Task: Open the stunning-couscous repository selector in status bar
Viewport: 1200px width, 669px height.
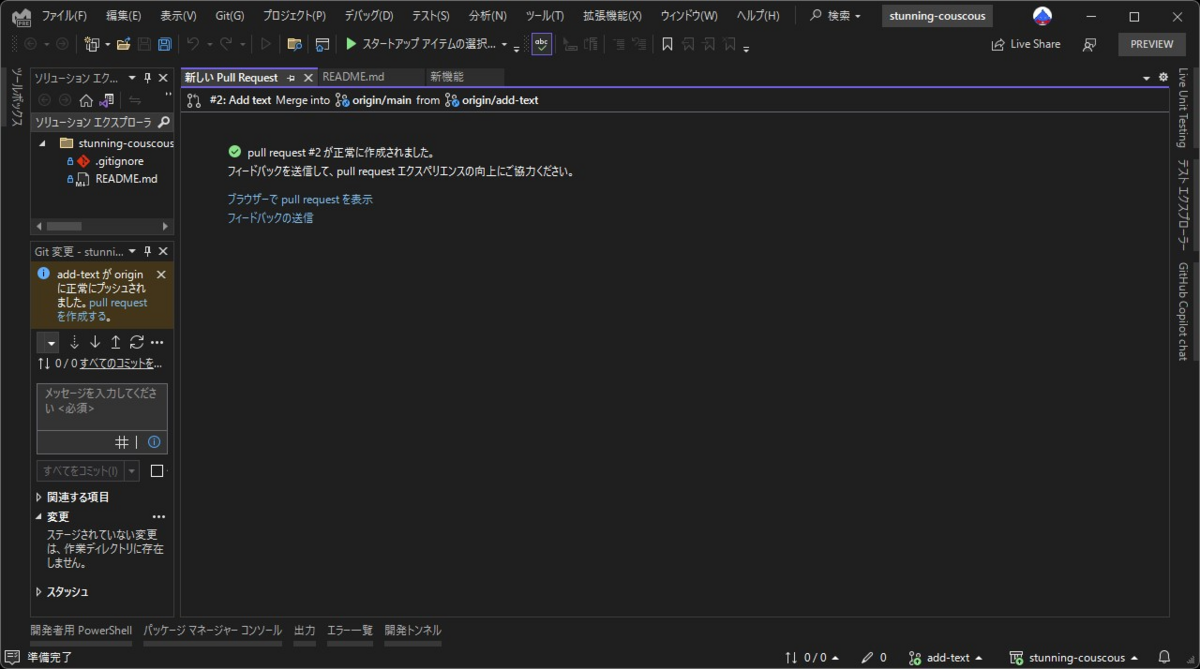Action: point(1074,658)
